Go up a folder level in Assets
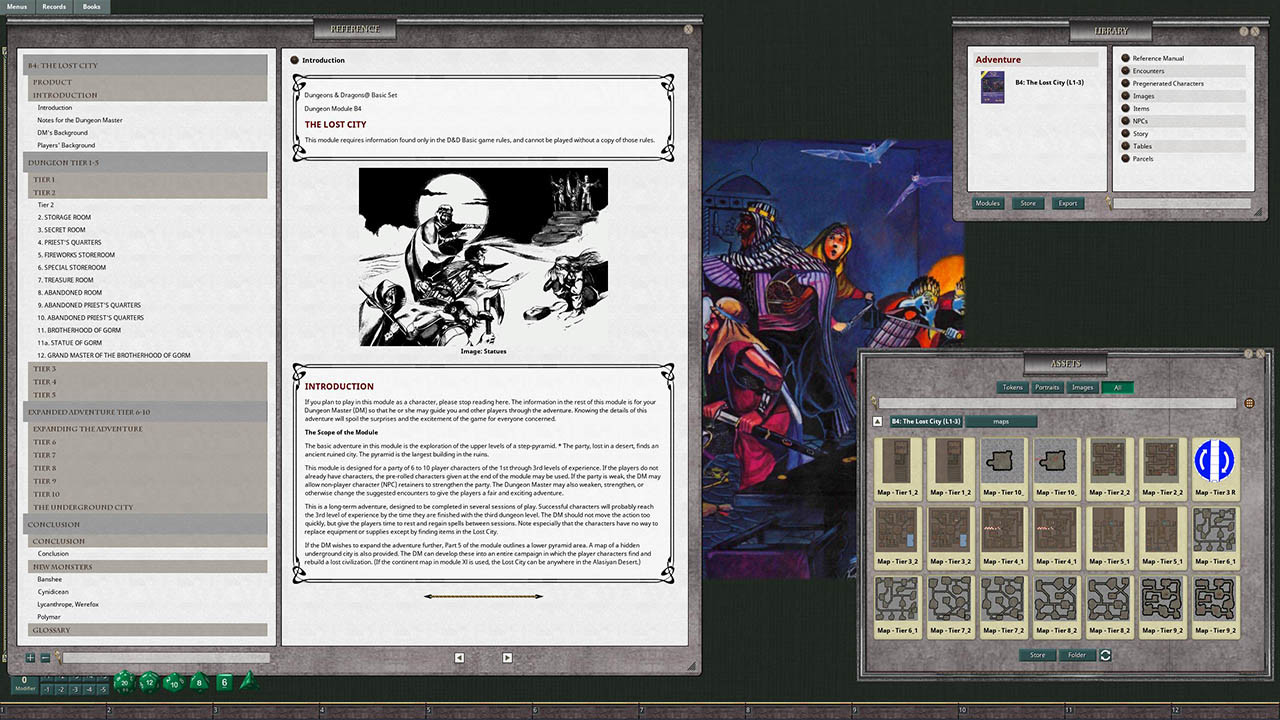This screenshot has width=1280, height=720. pyautogui.click(x=877, y=421)
